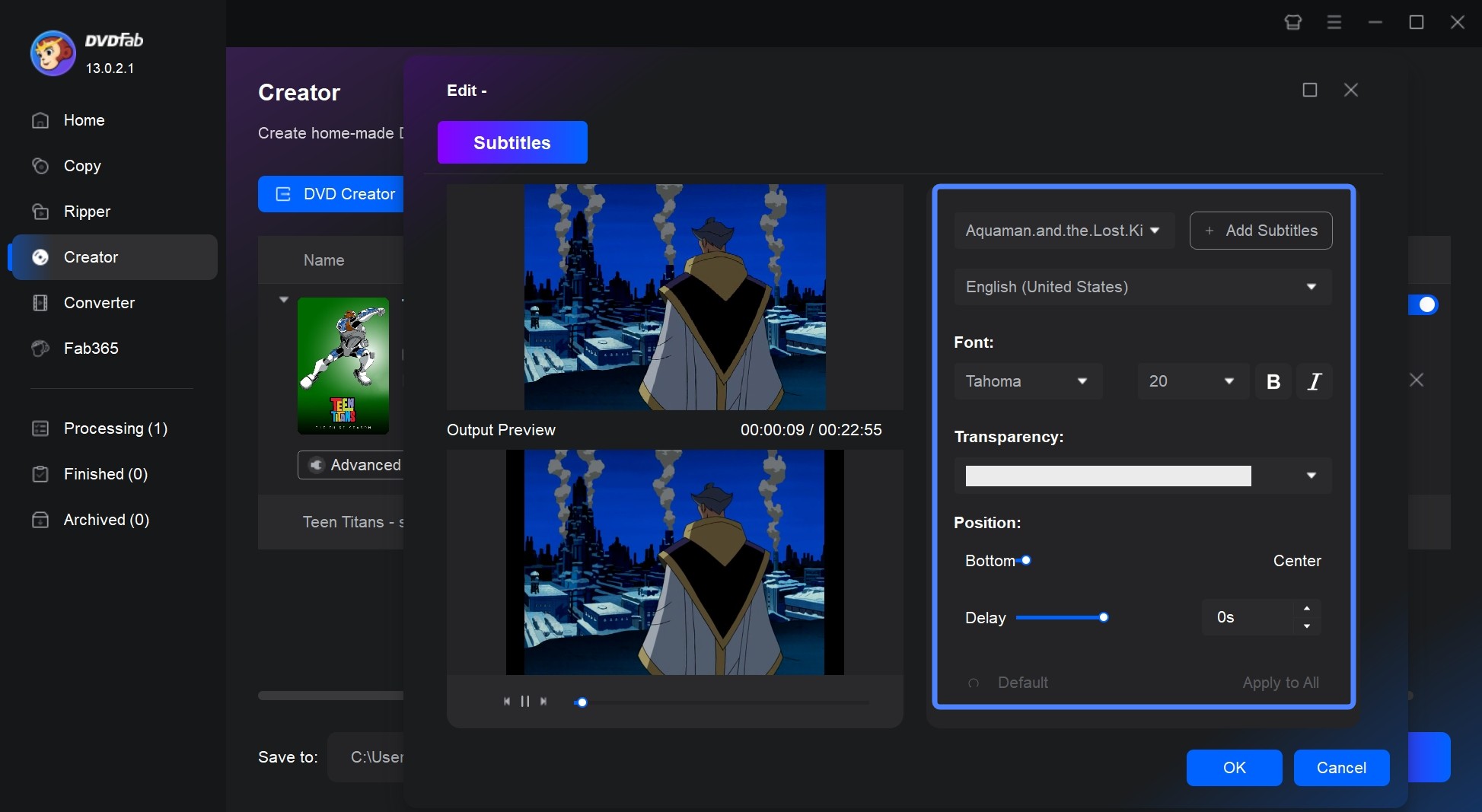
Task: Open the font size 20 dropdown
Action: click(x=1193, y=381)
